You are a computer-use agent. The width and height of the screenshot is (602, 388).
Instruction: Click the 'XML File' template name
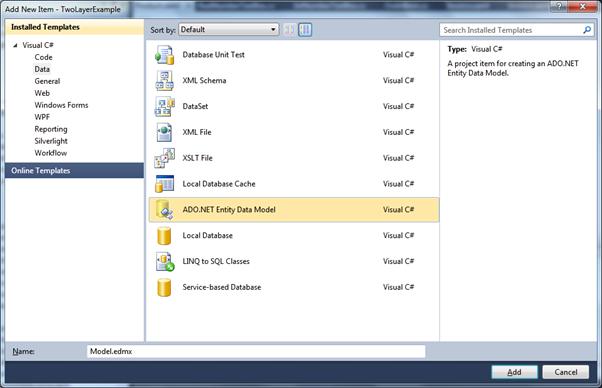click(197, 132)
